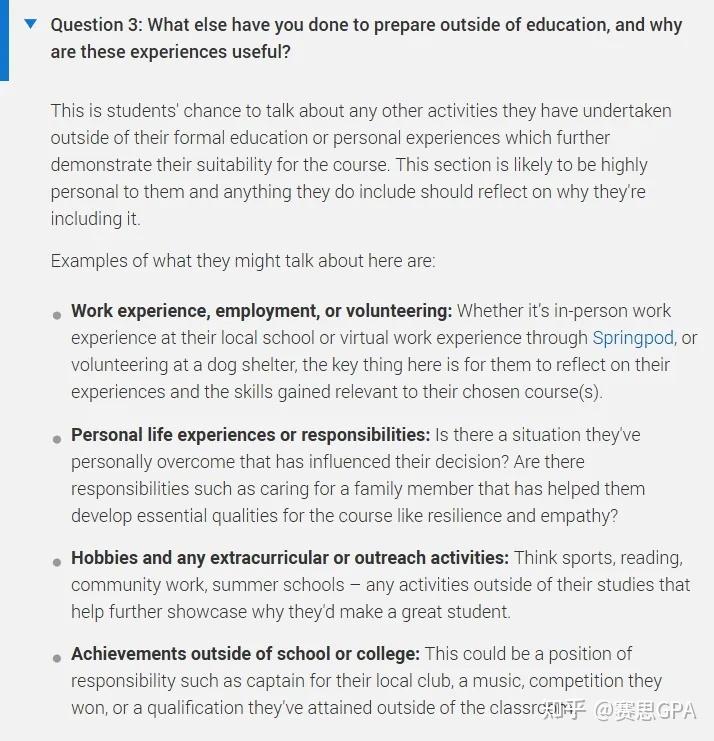Click the 'Examples of what they might talk about' line
The image size is (714, 741).
[x=243, y=261]
